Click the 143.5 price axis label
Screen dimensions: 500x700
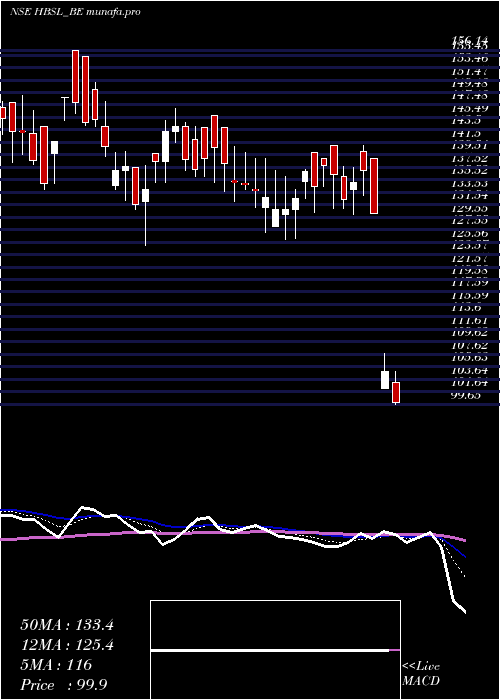pos(466,121)
